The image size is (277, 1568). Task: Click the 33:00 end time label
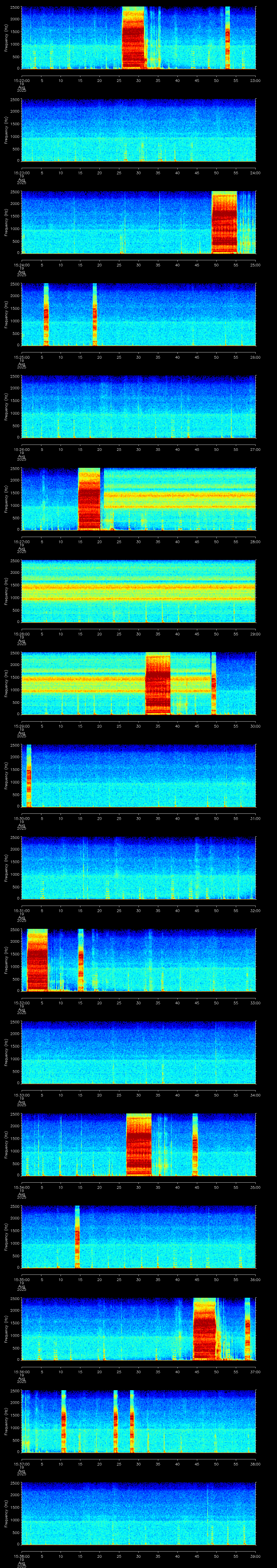255,1003
